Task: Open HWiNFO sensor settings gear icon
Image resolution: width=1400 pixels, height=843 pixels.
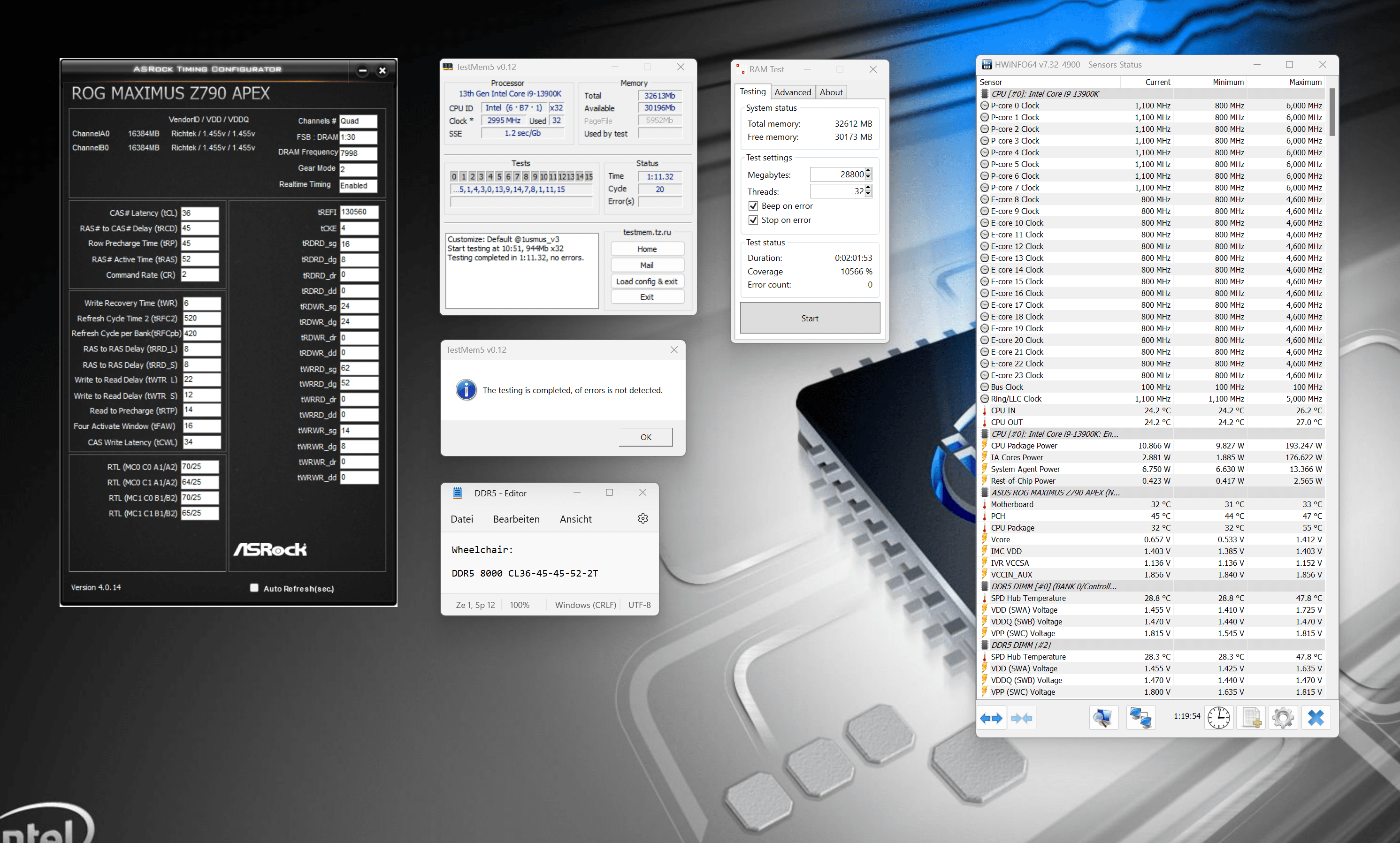Action: [x=1283, y=718]
